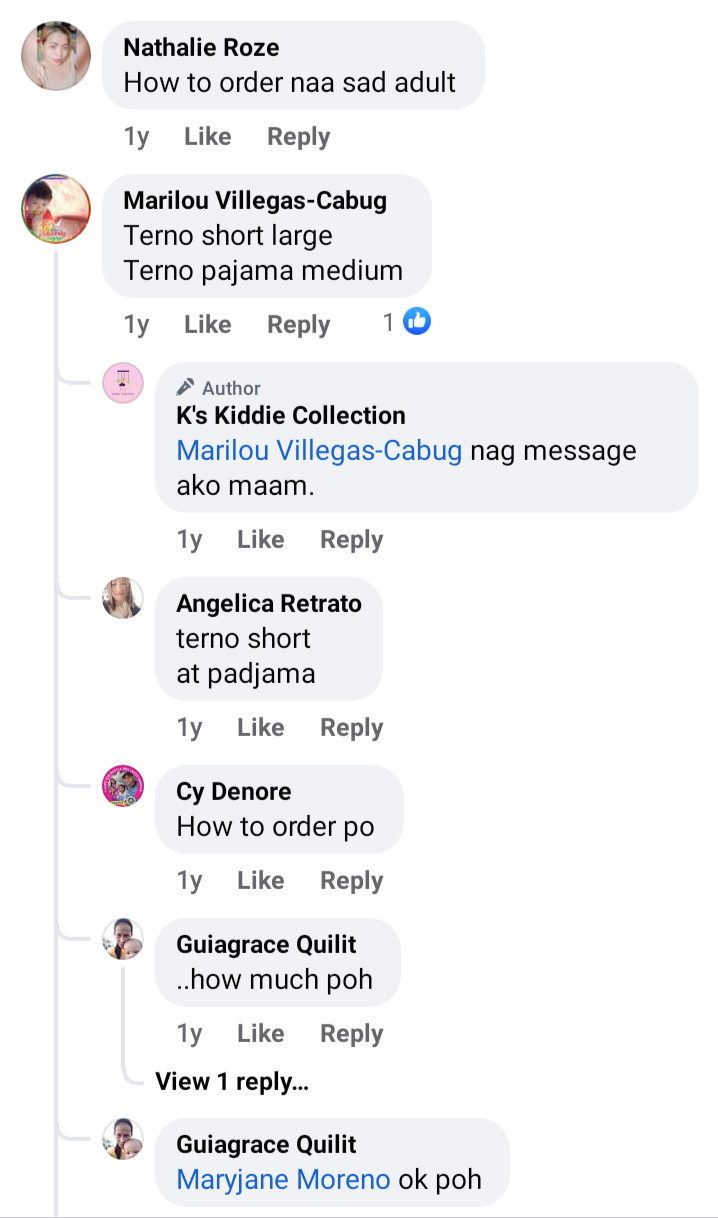Open K's Kiddie Collection page name

[x=291, y=415]
